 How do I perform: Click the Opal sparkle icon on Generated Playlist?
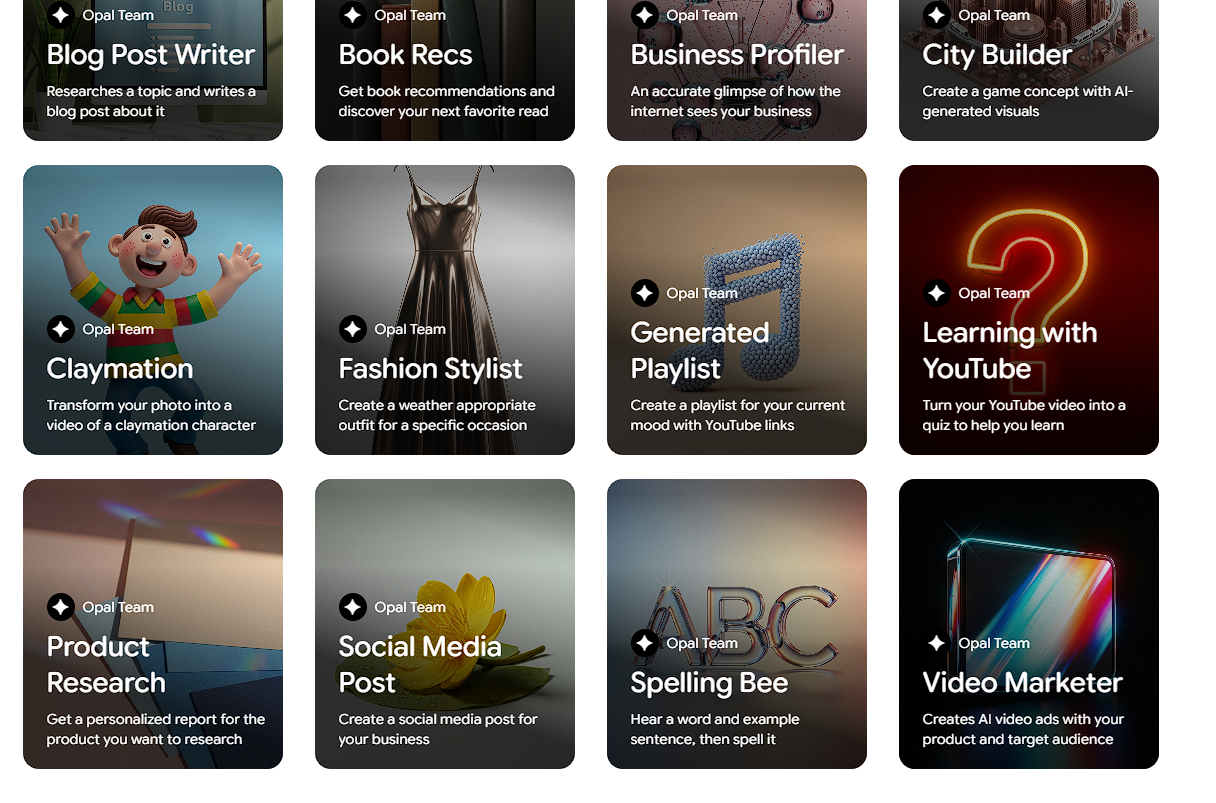tap(645, 293)
